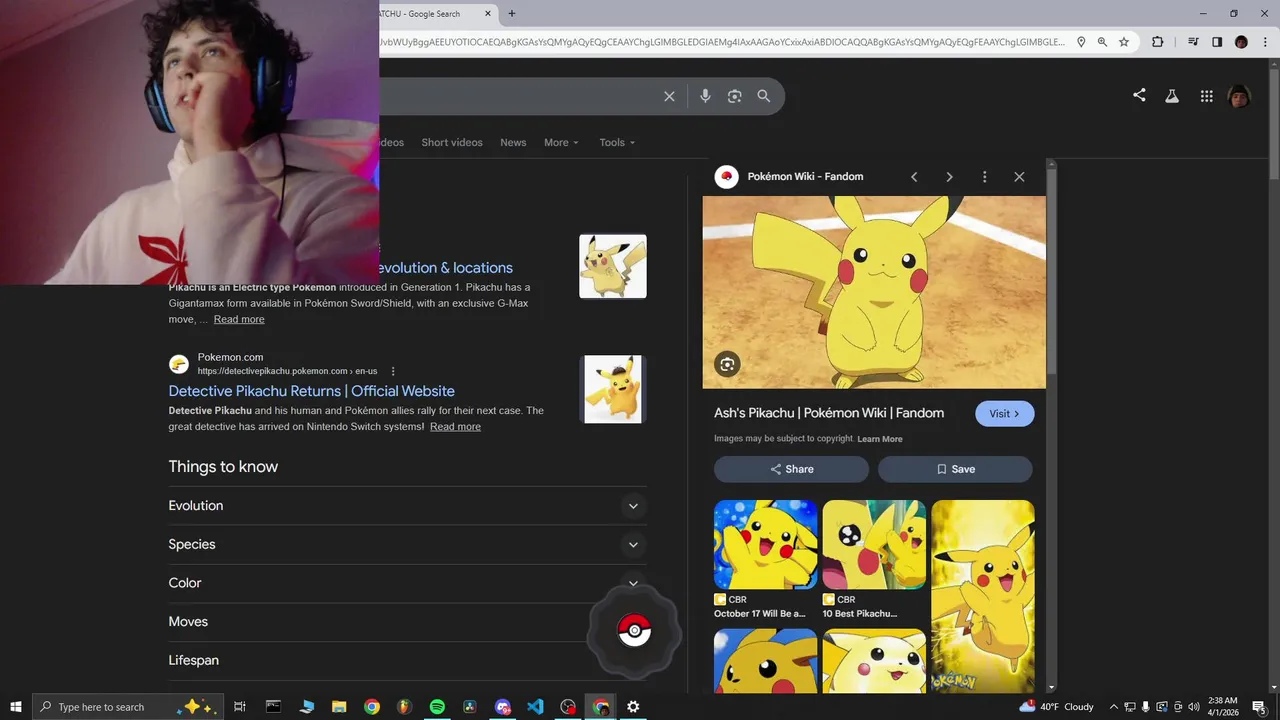Open the Detective Pikachu result thumbnail
Screen dimensions: 1280x720
[613, 389]
